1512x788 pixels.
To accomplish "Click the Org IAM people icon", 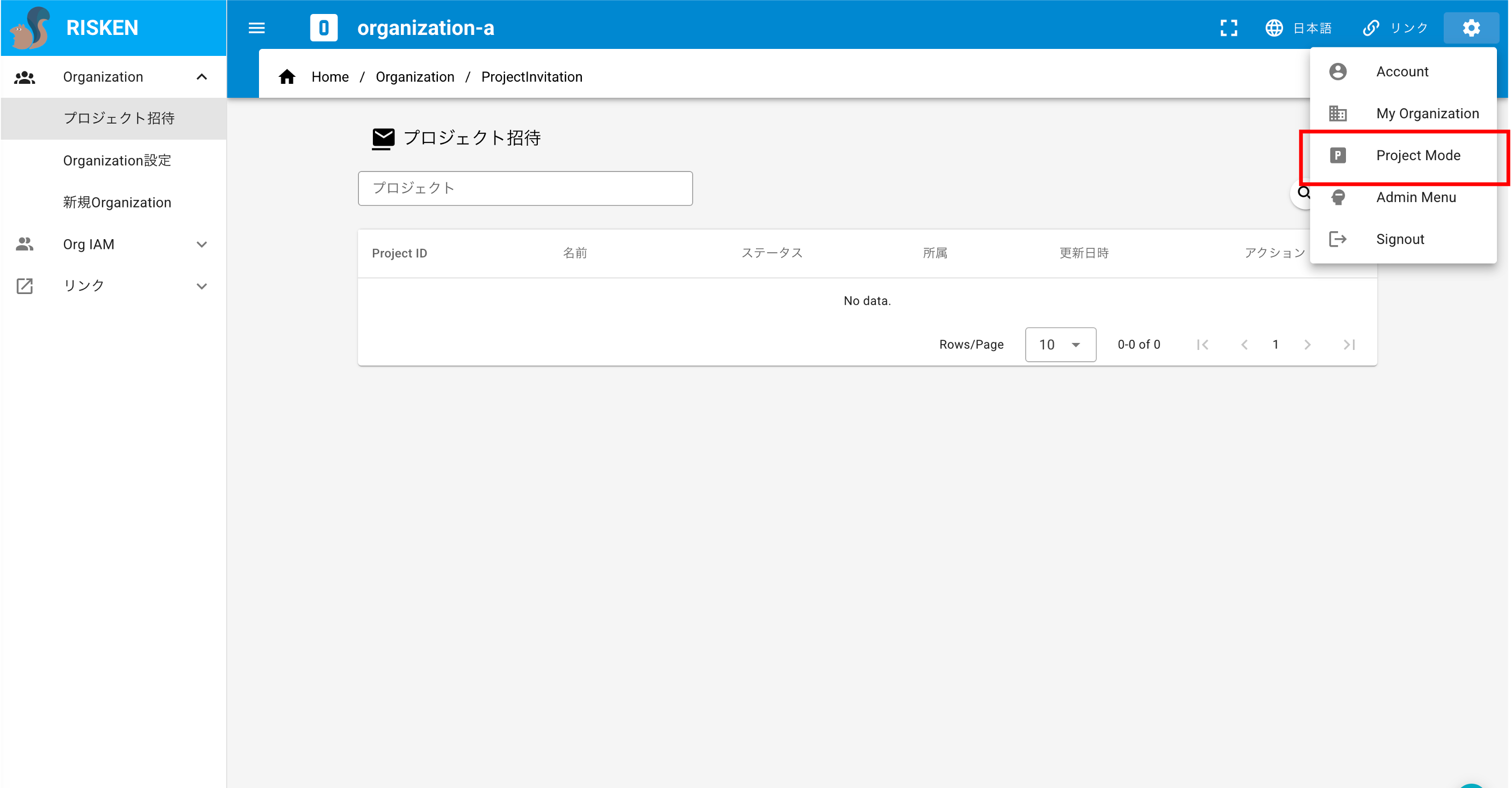I will pyautogui.click(x=25, y=244).
